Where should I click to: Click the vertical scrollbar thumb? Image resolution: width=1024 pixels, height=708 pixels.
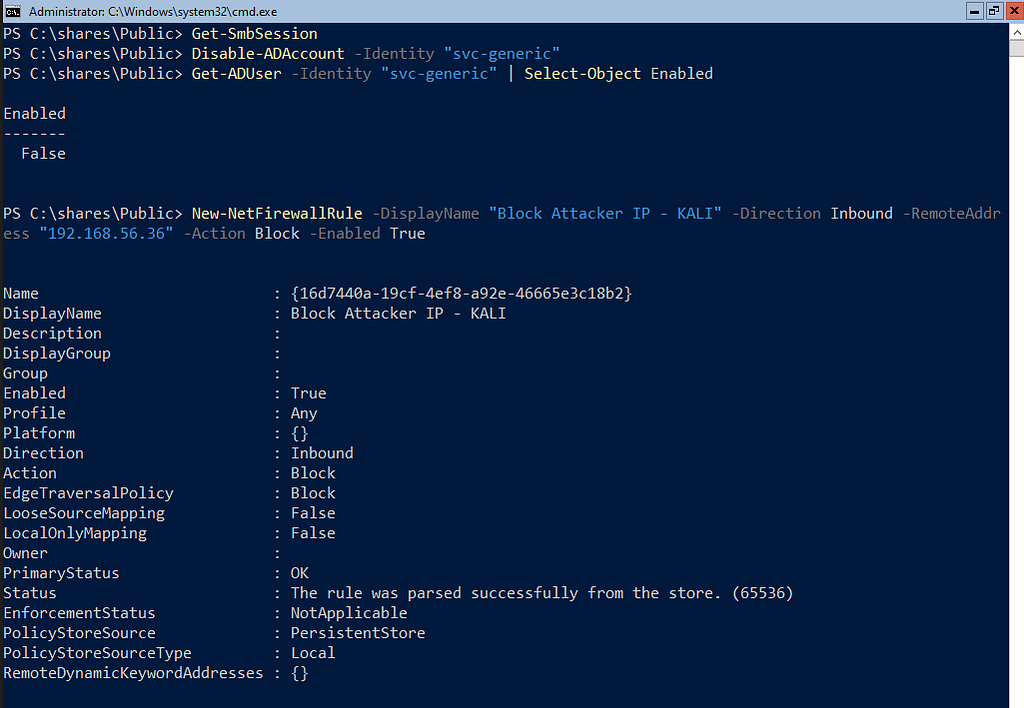(x=1016, y=48)
